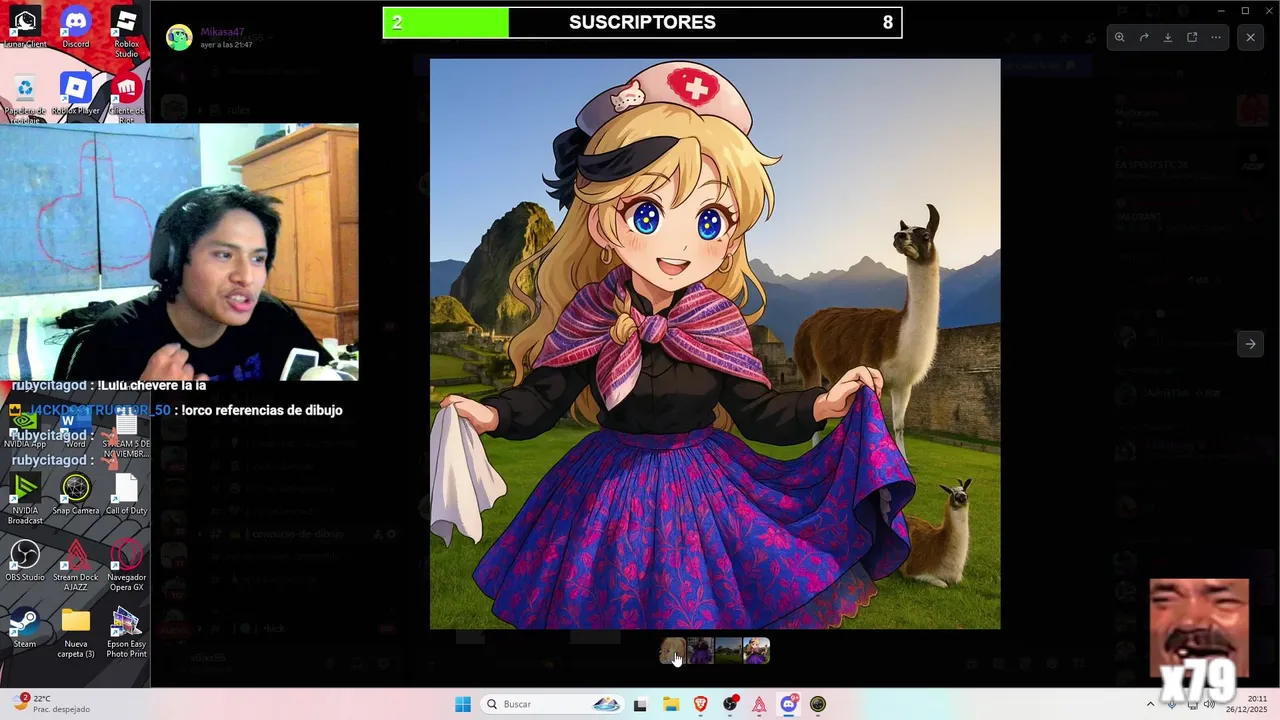The image size is (1280, 720).
Task: Select the fourth carousel thumbnail
Action: coord(757,651)
